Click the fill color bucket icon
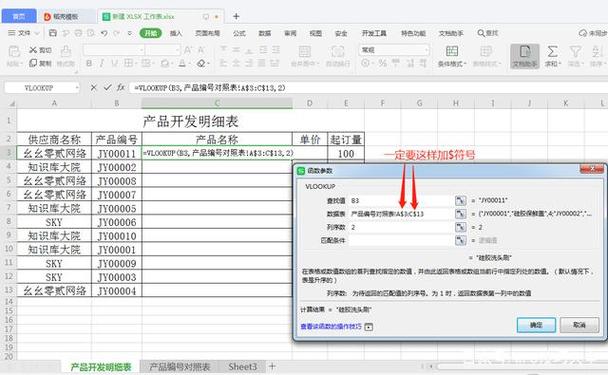This screenshot has height=375, width=608. (x=165, y=63)
